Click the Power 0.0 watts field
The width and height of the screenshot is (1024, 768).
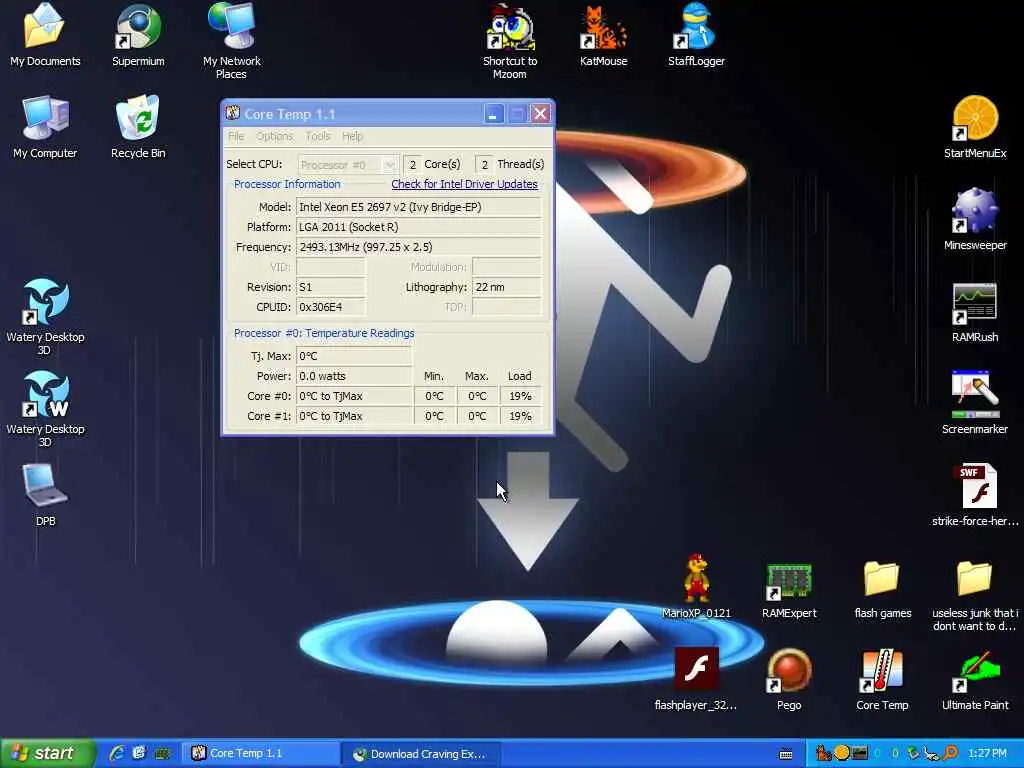click(x=354, y=376)
